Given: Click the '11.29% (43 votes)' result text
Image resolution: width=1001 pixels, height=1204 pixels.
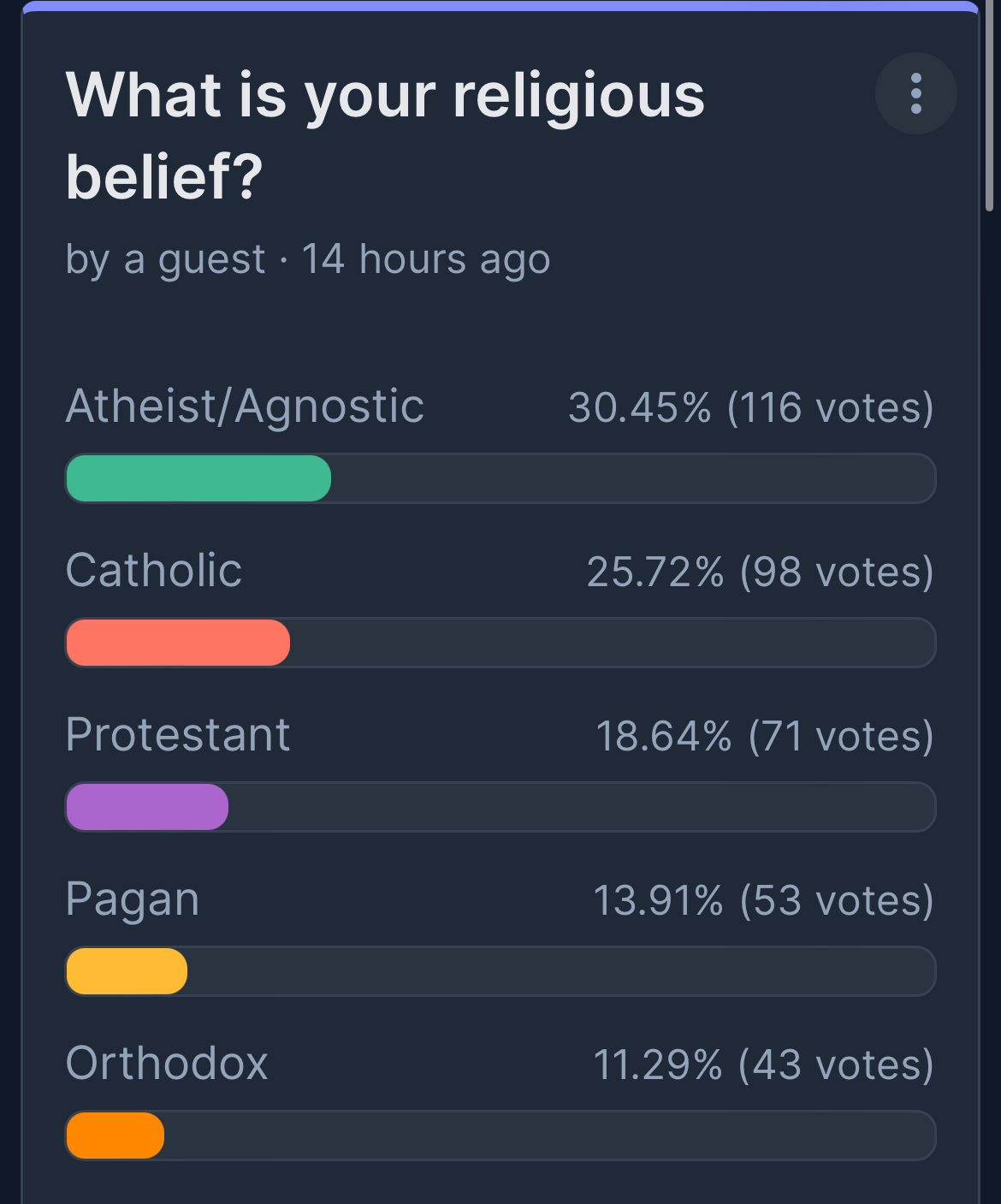Looking at the screenshot, I should pos(764,1065).
